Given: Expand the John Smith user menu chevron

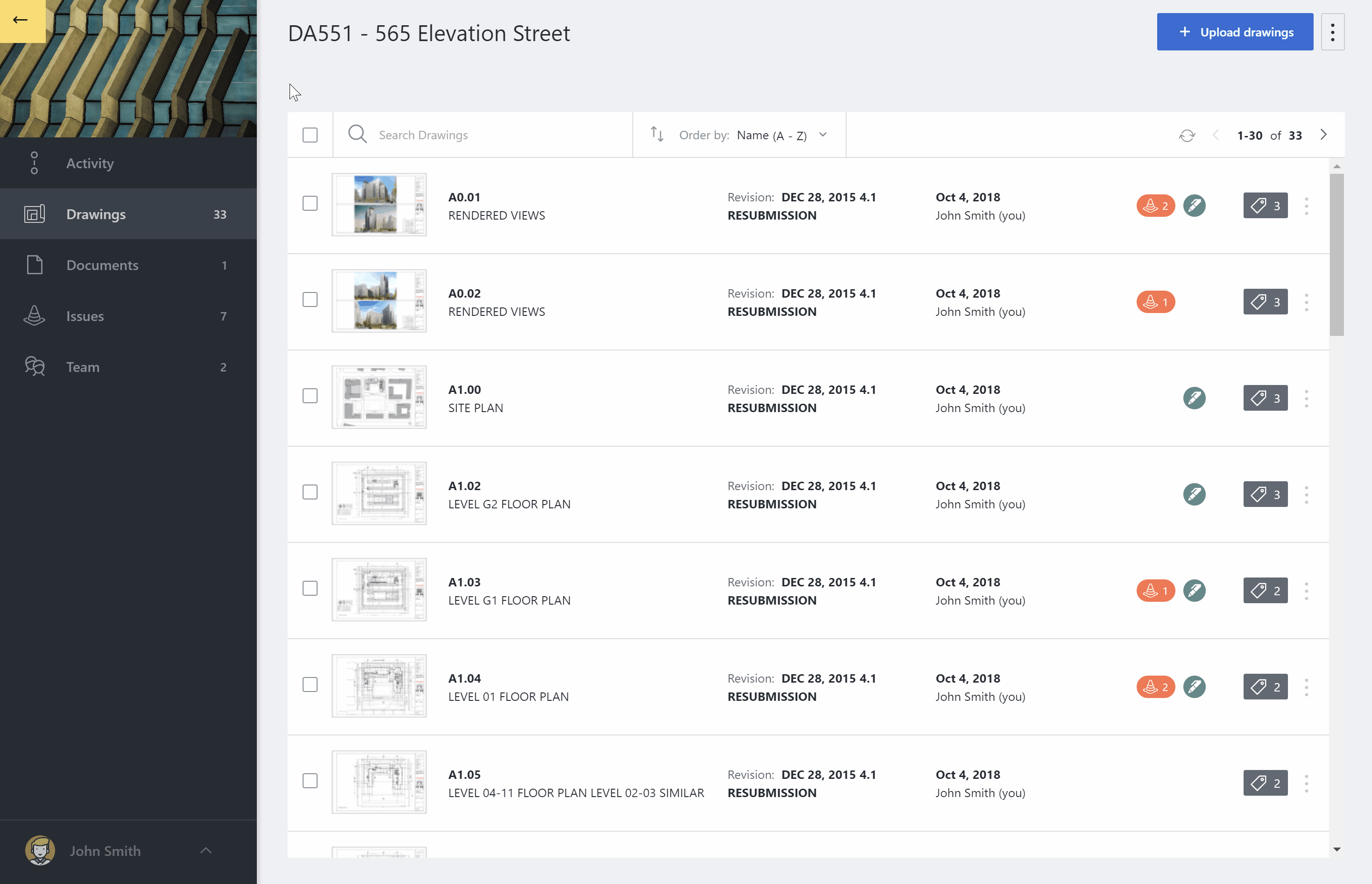Looking at the screenshot, I should (x=206, y=851).
